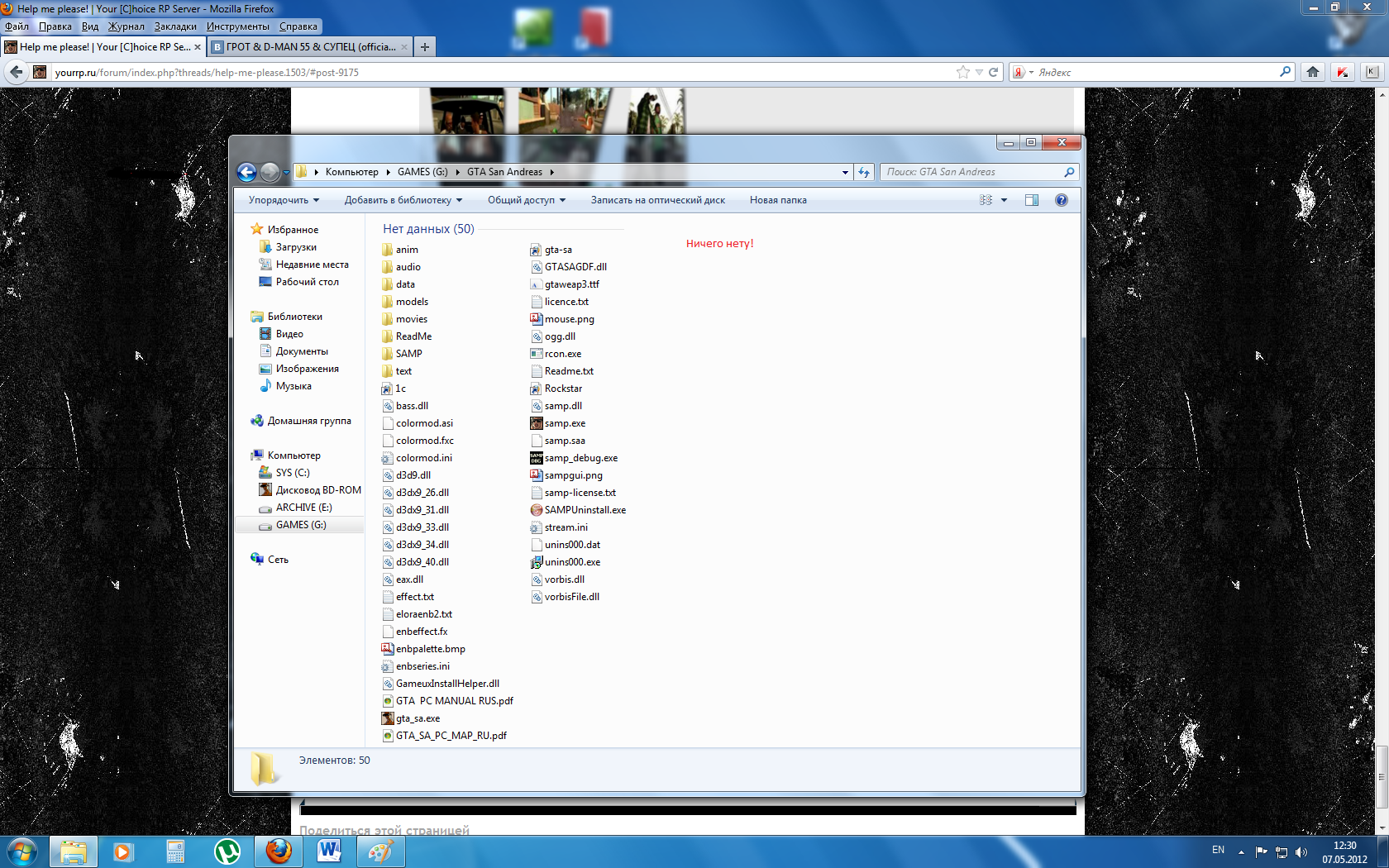Select the vorbisFile.dll file

(566, 597)
